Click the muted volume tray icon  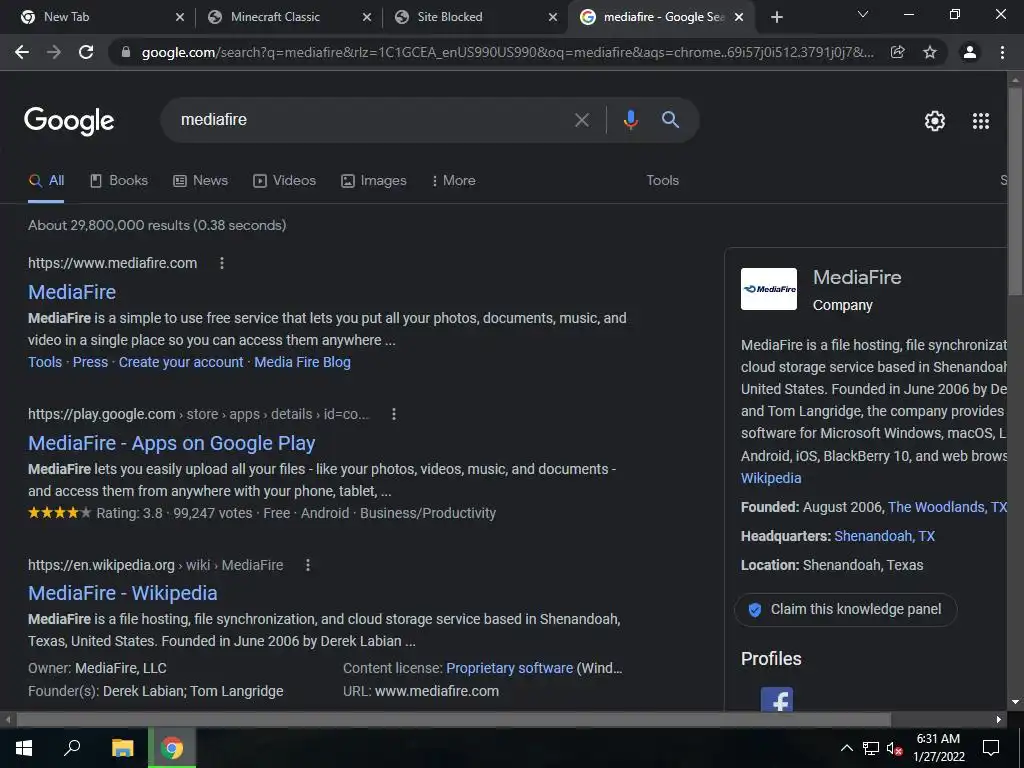(x=894, y=748)
